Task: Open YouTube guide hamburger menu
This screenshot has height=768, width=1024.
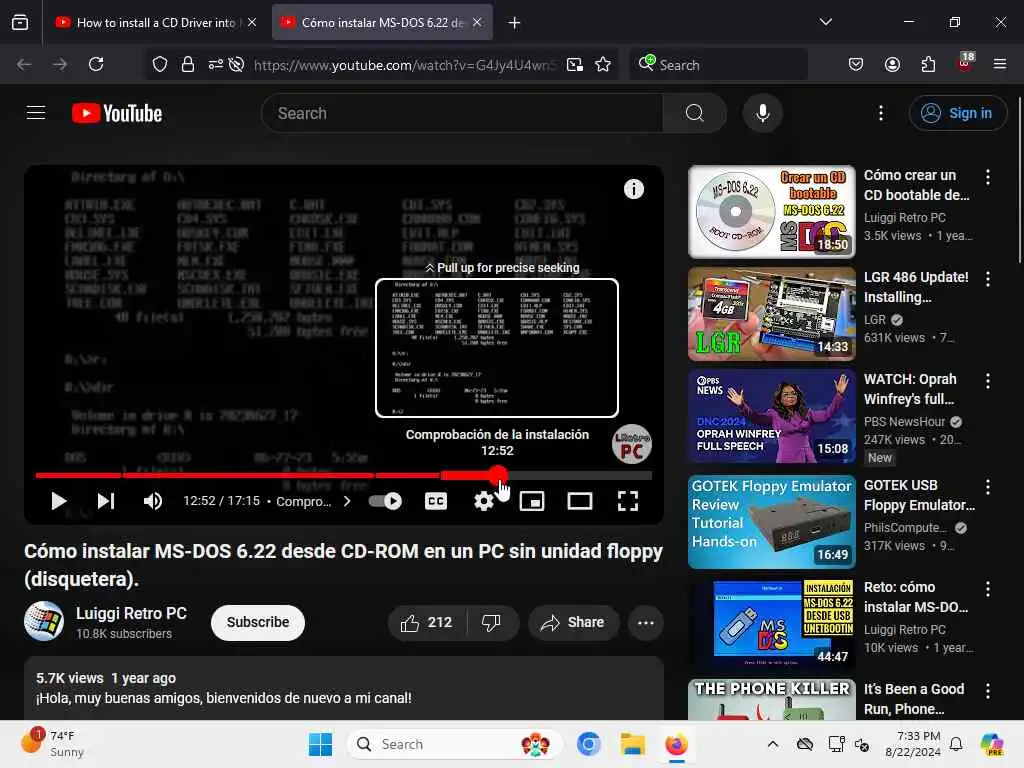Action: [36, 113]
